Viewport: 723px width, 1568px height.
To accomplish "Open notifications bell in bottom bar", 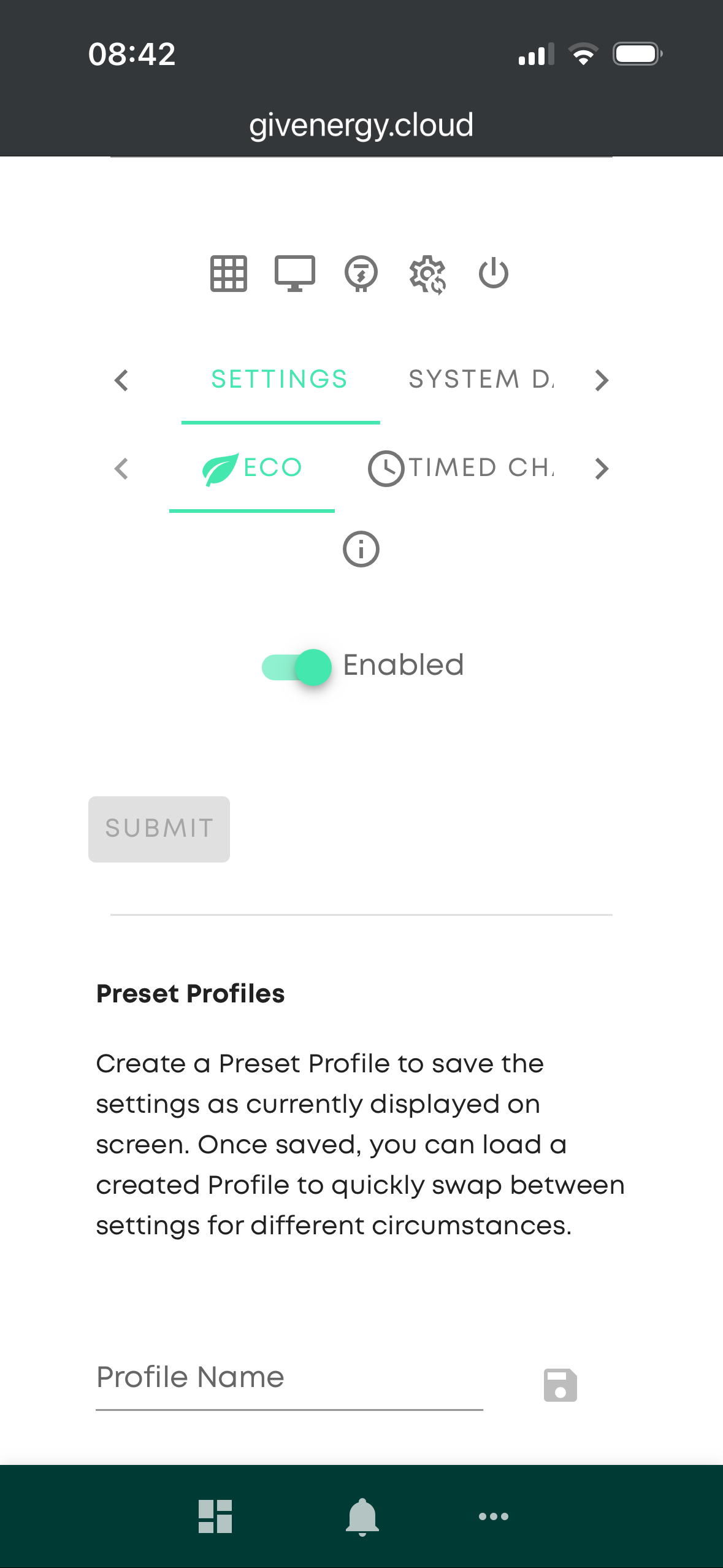I will [362, 1516].
